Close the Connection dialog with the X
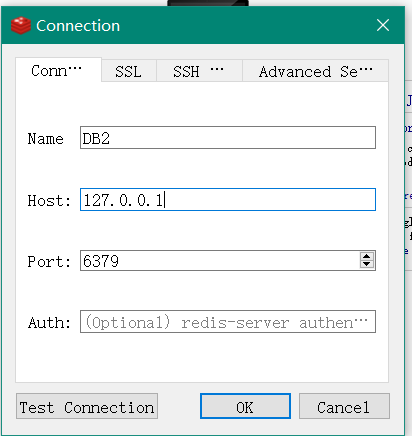Viewport: 412px width, 436px height. (x=383, y=25)
